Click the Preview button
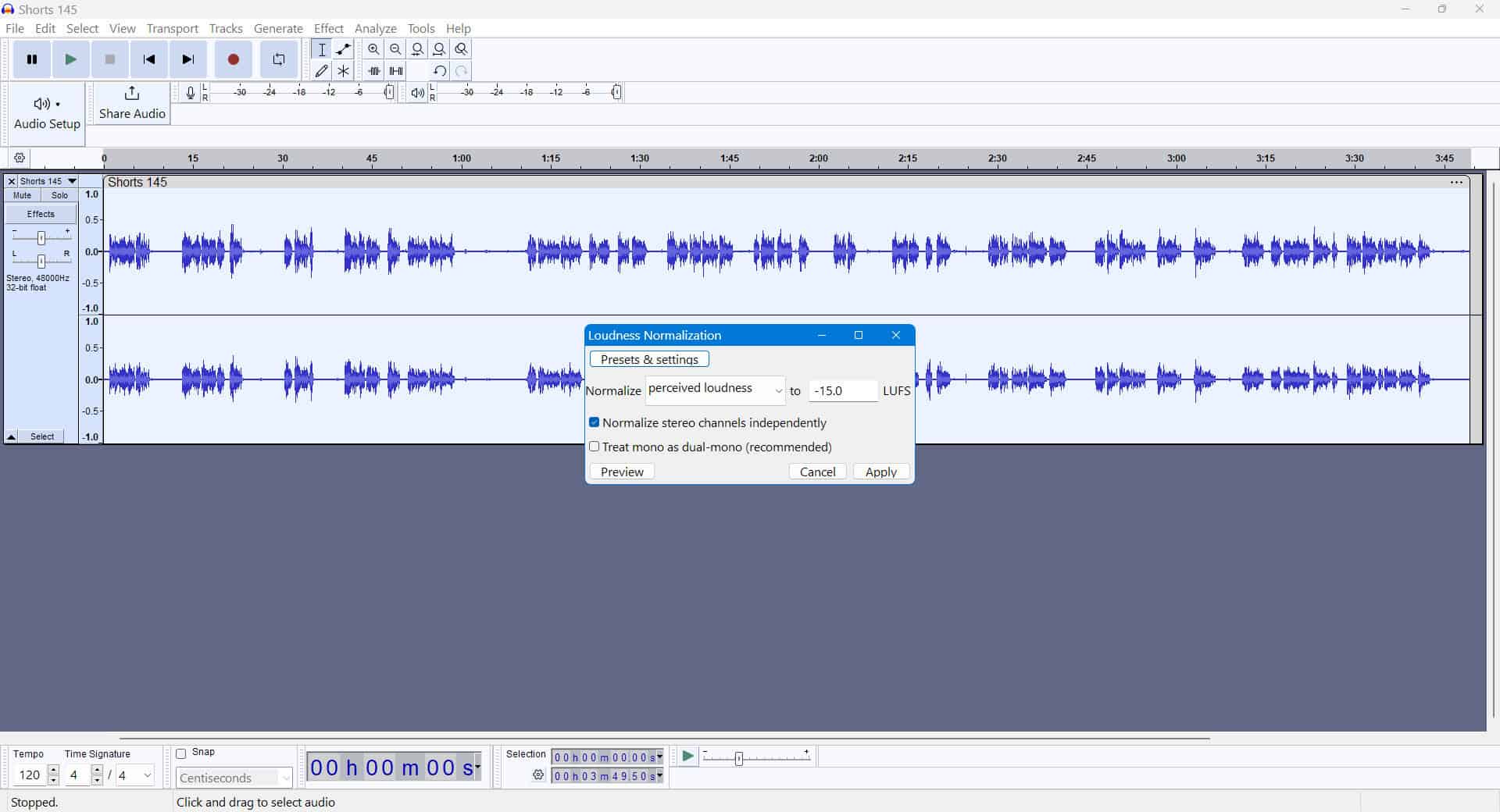1500x812 pixels. 621,471
